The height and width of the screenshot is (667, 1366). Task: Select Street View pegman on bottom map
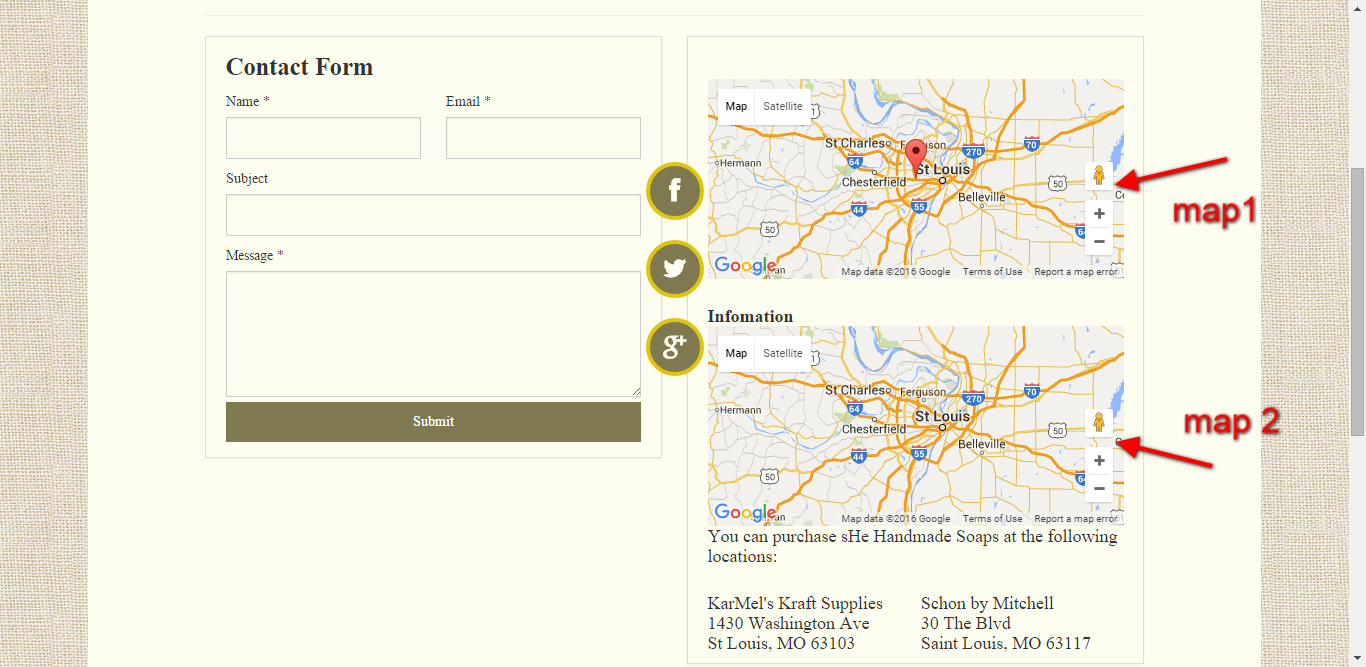(1098, 423)
